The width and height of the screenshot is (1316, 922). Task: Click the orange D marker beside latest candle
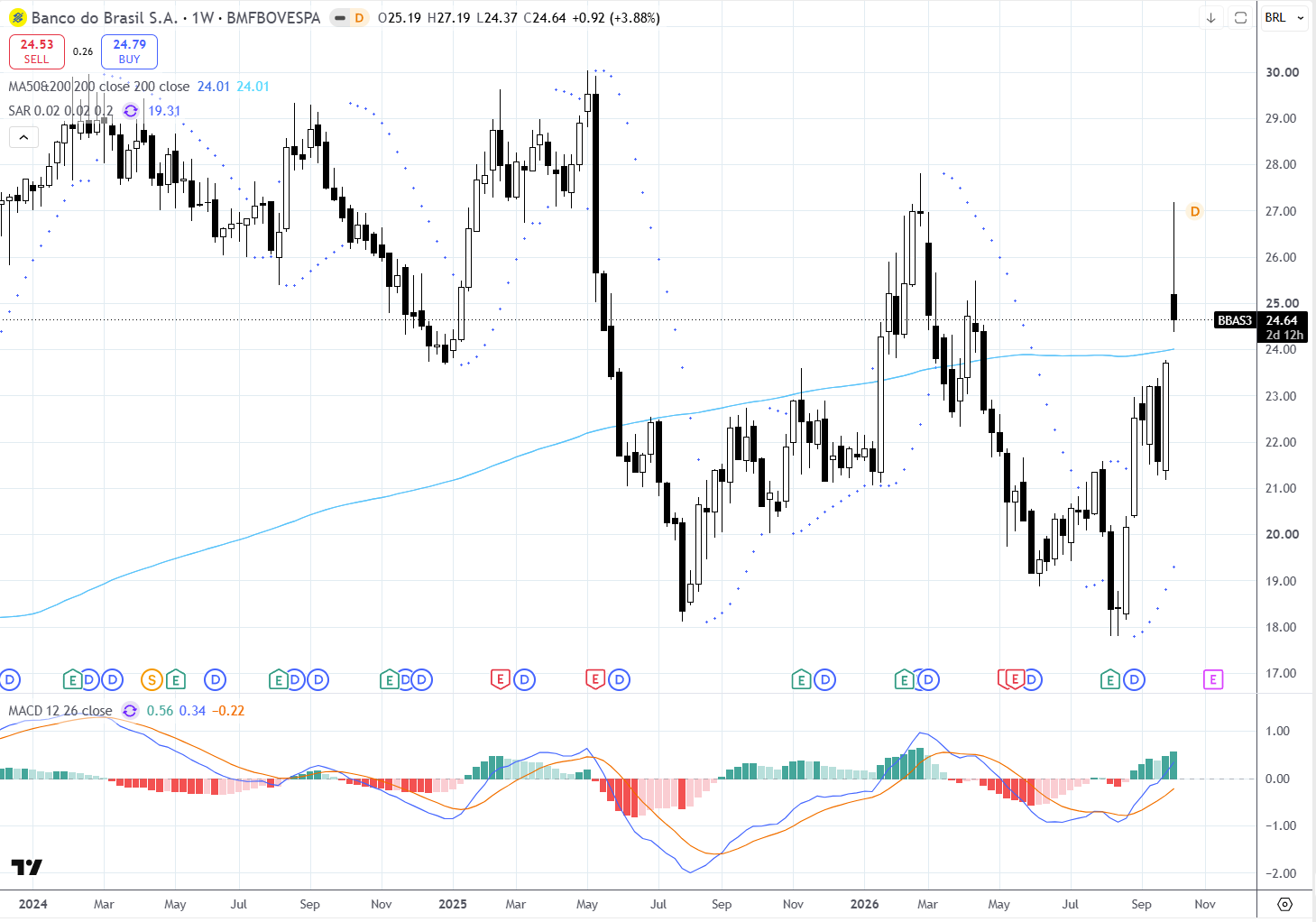click(x=1194, y=212)
